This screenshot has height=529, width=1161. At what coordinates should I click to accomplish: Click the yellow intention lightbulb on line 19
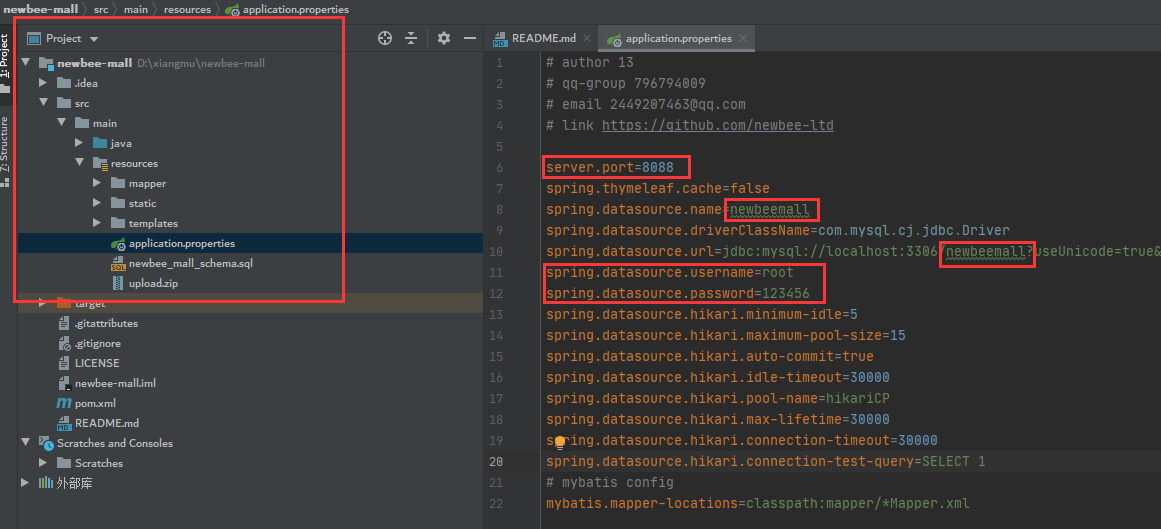click(561, 442)
